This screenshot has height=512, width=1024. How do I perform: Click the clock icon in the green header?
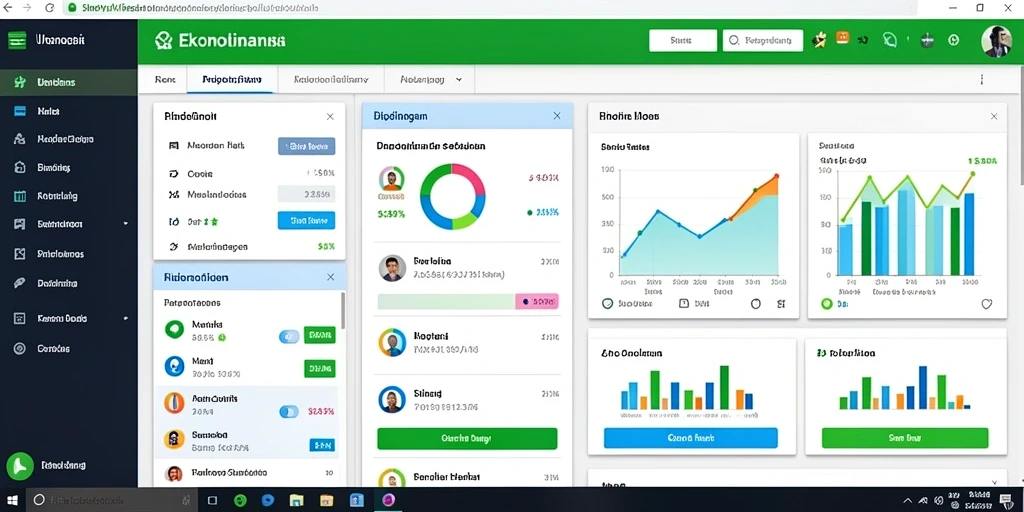953,40
